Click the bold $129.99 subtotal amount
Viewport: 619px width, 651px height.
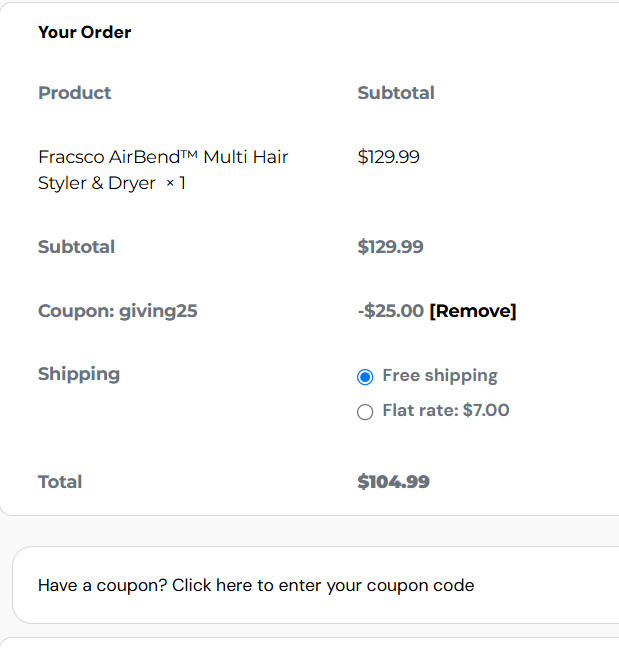(391, 247)
